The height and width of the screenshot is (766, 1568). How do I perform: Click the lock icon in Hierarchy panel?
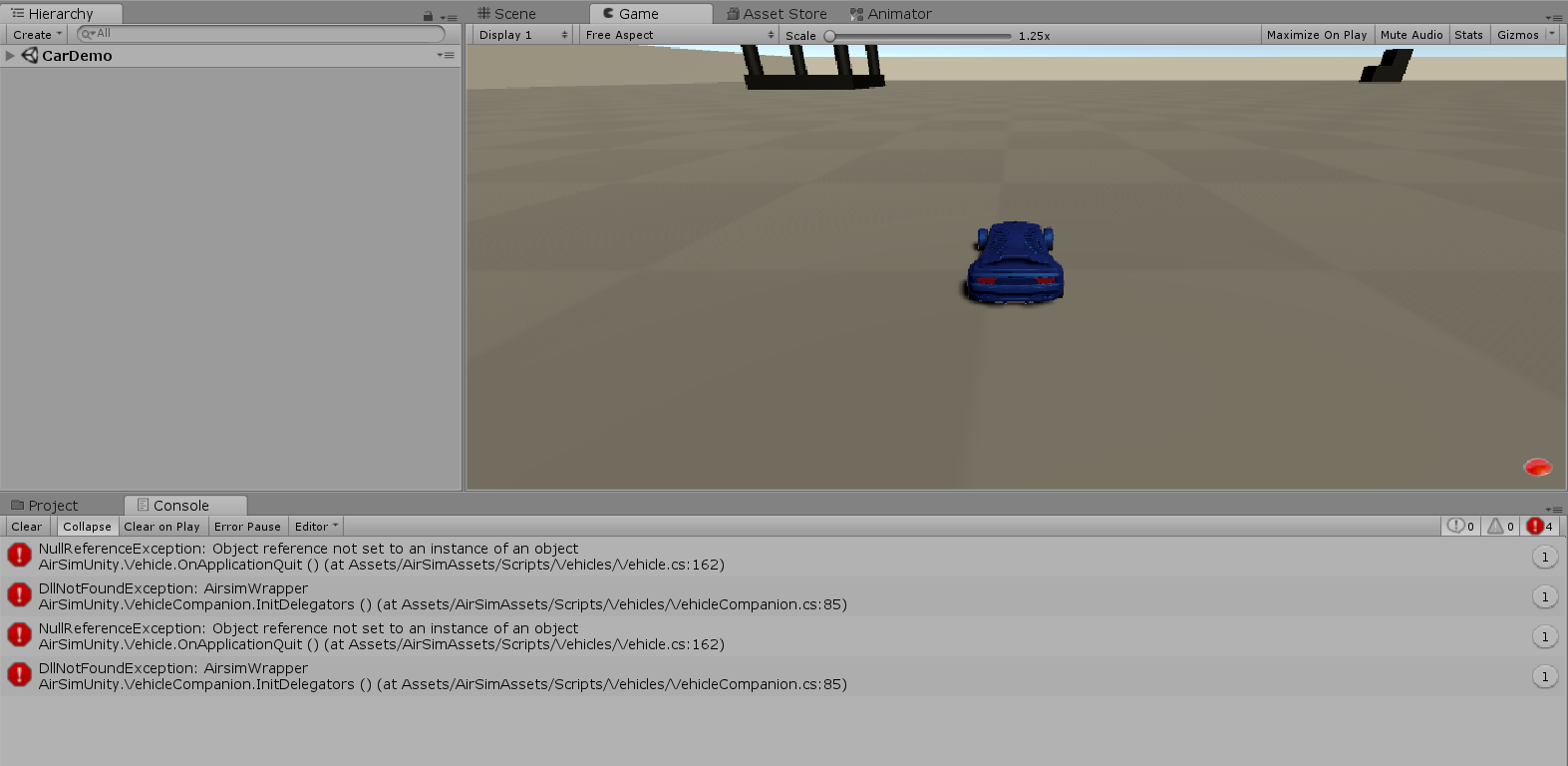428,16
